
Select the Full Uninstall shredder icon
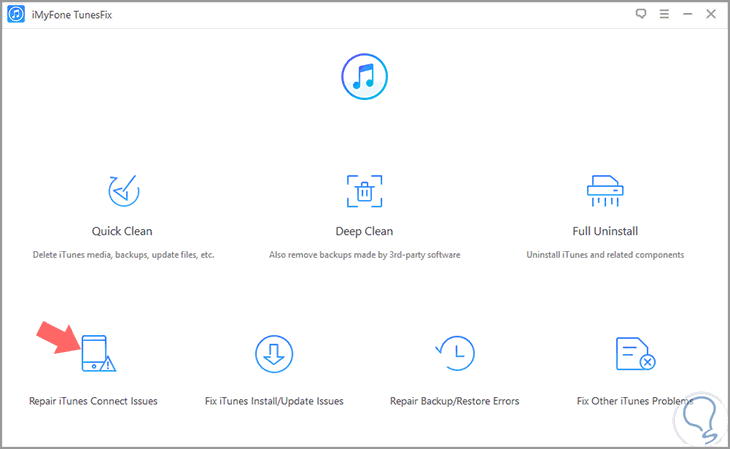(605, 190)
